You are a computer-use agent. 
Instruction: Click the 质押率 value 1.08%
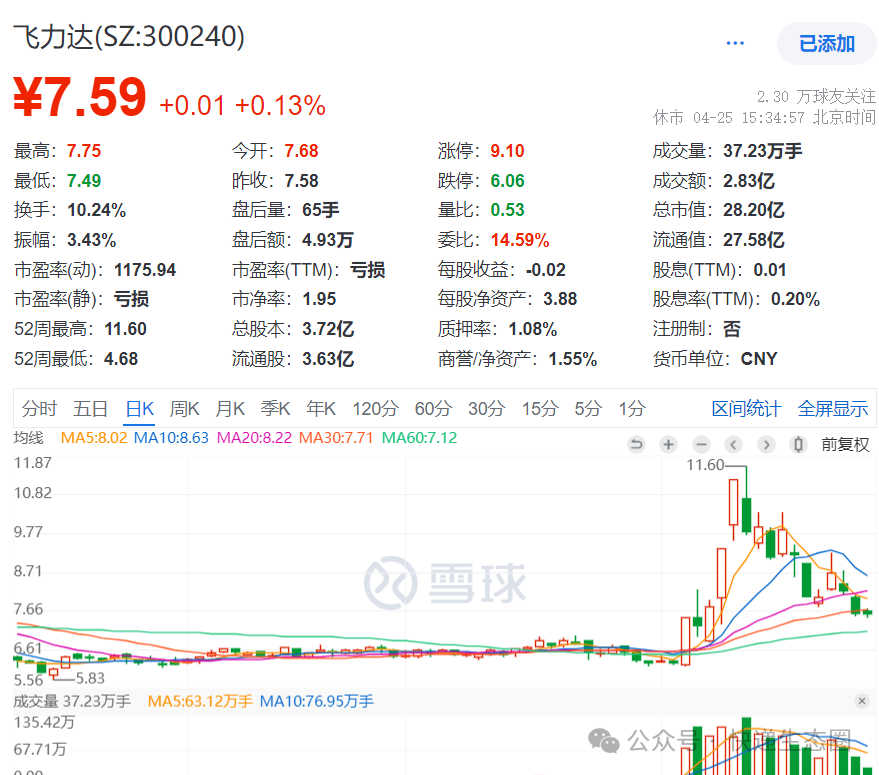pyautogui.click(x=533, y=329)
